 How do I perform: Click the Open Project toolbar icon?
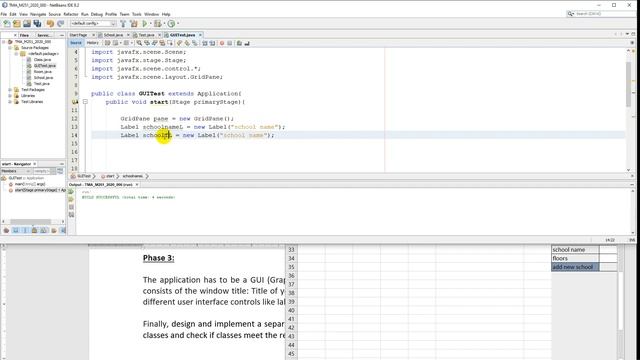(27, 24)
